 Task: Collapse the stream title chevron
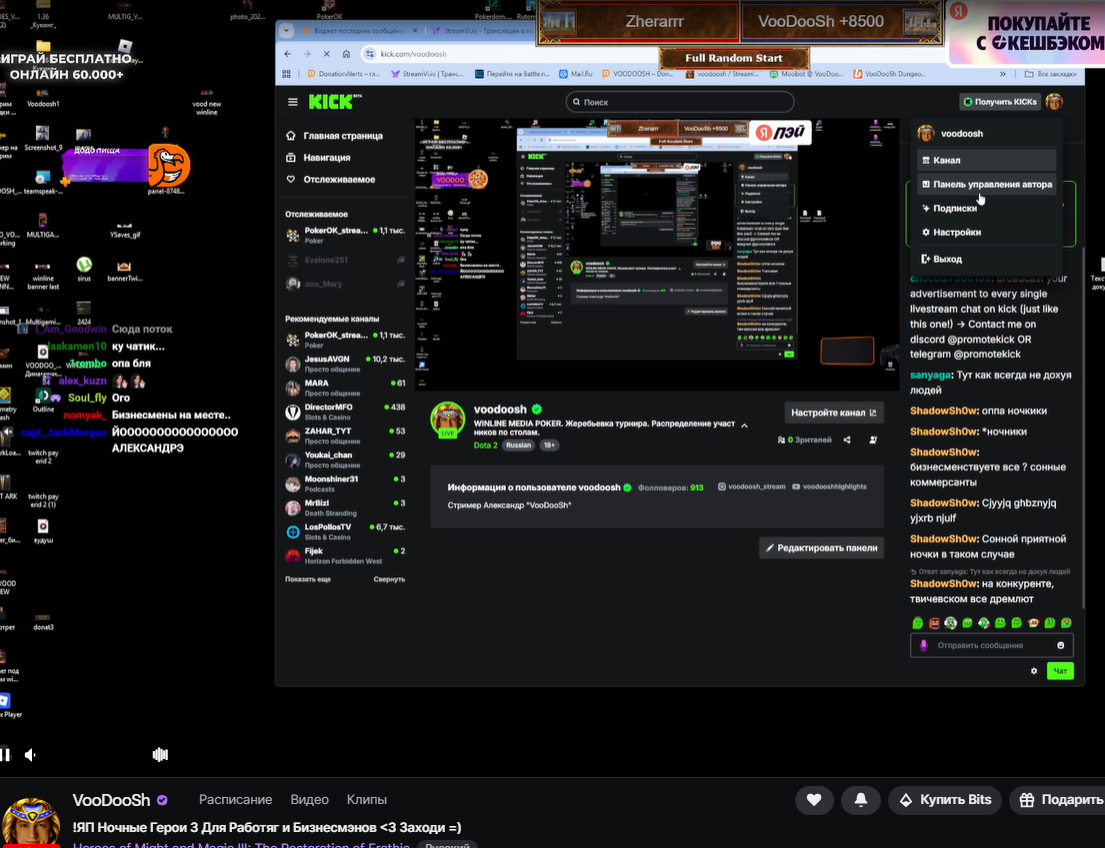744,425
